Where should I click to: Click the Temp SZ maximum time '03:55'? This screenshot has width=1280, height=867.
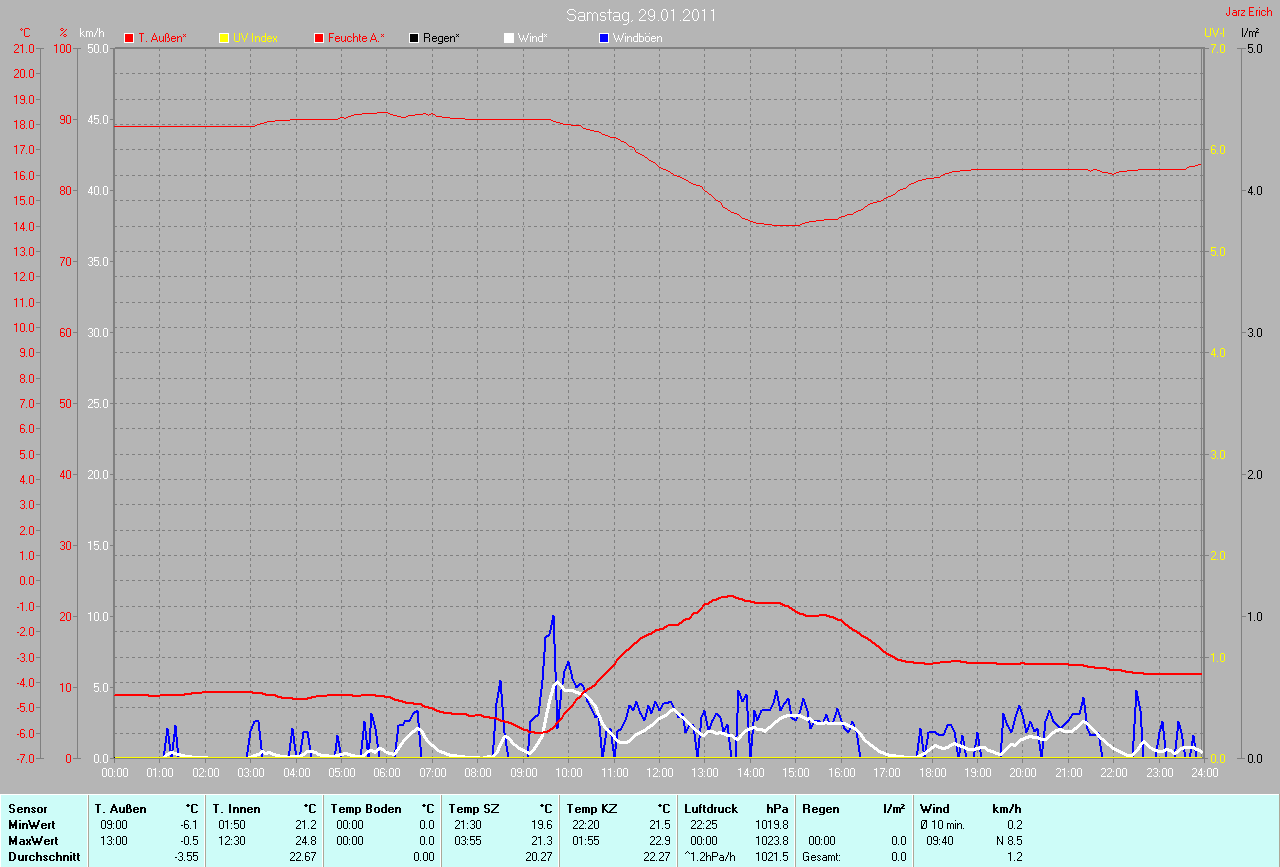coord(468,841)
